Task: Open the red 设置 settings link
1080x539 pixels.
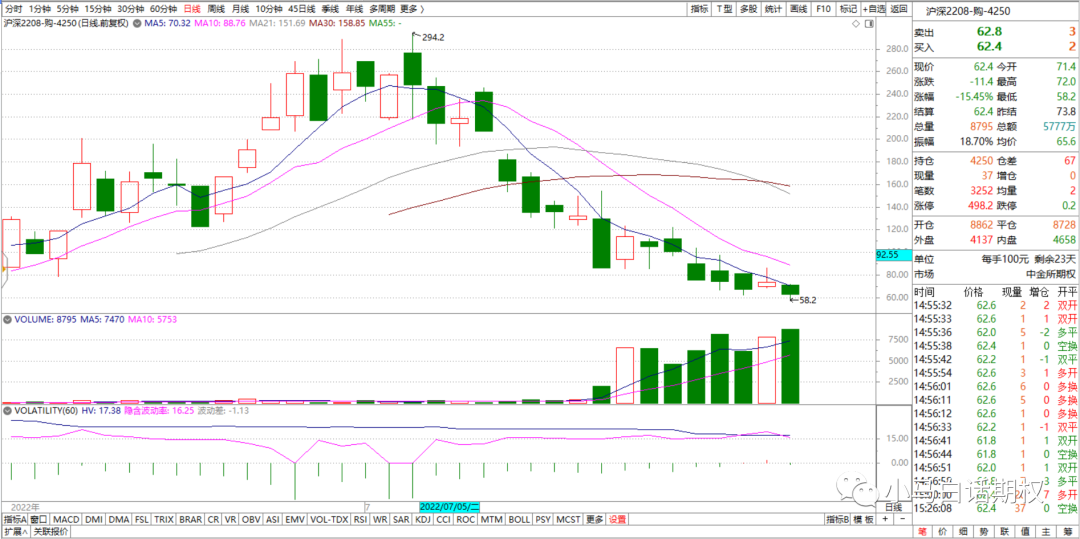Action: tap(618, 520)
